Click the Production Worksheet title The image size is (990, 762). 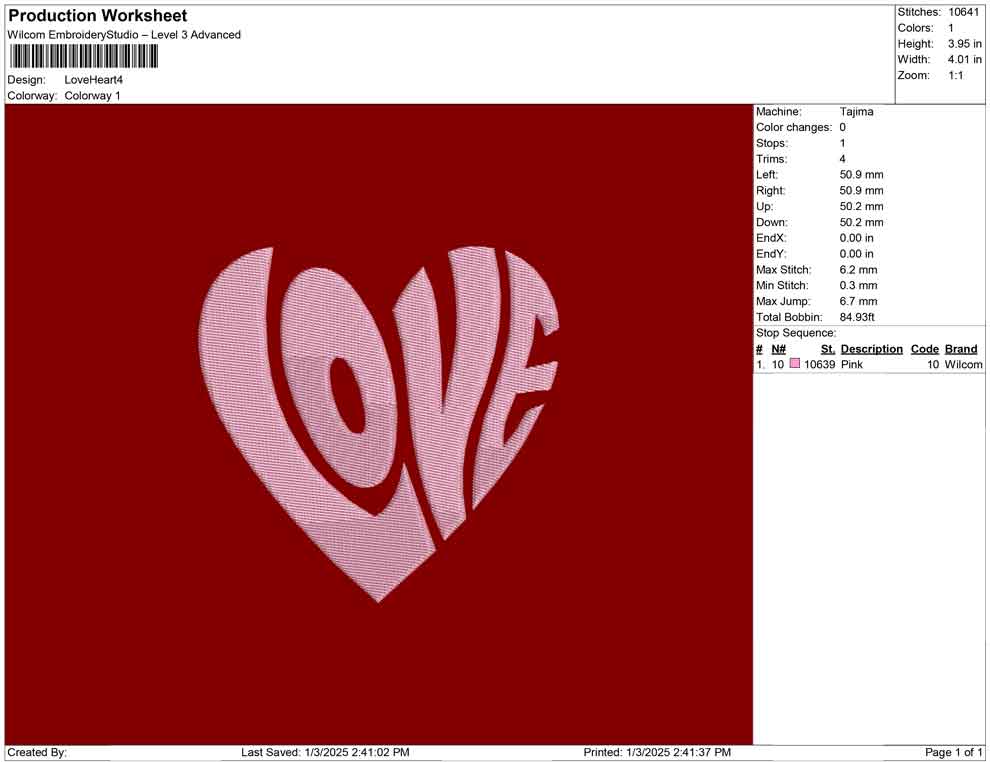(97, 16)
